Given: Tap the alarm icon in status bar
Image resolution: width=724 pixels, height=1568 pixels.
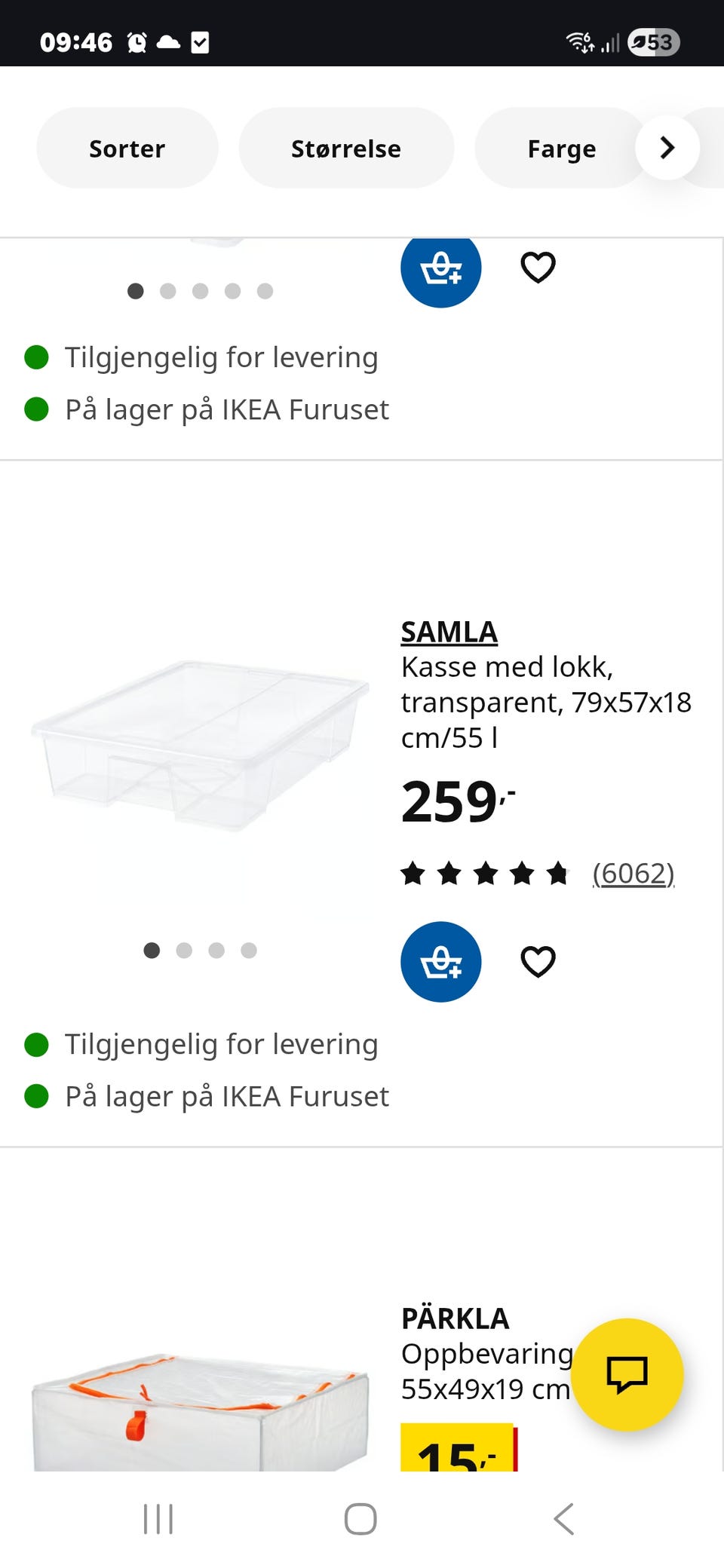Looking at the screenshot, I should pyautogui.click(x=137, y=42).
